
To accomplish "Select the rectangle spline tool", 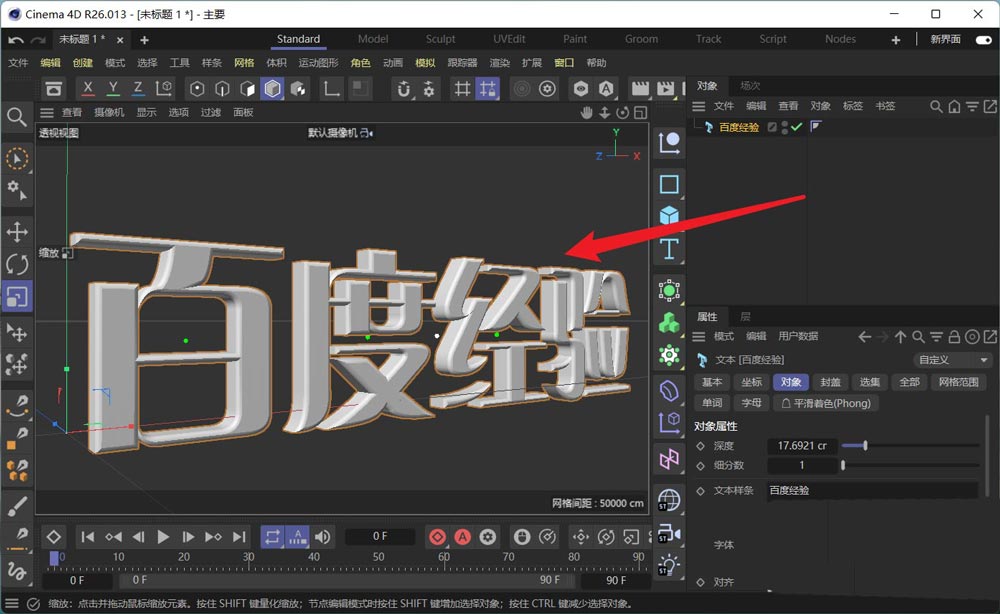I will pyautogui.click(x=669, y=184).
